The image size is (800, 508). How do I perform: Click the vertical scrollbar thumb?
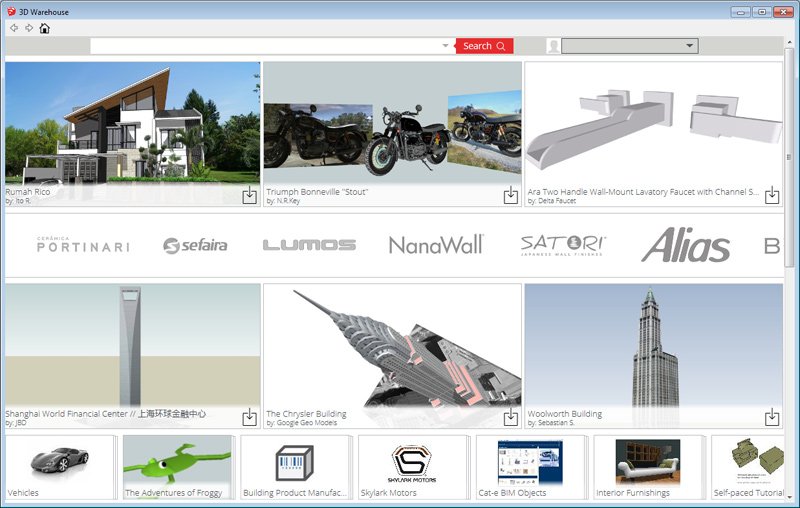pyautogui.click(x=789, y=157)
